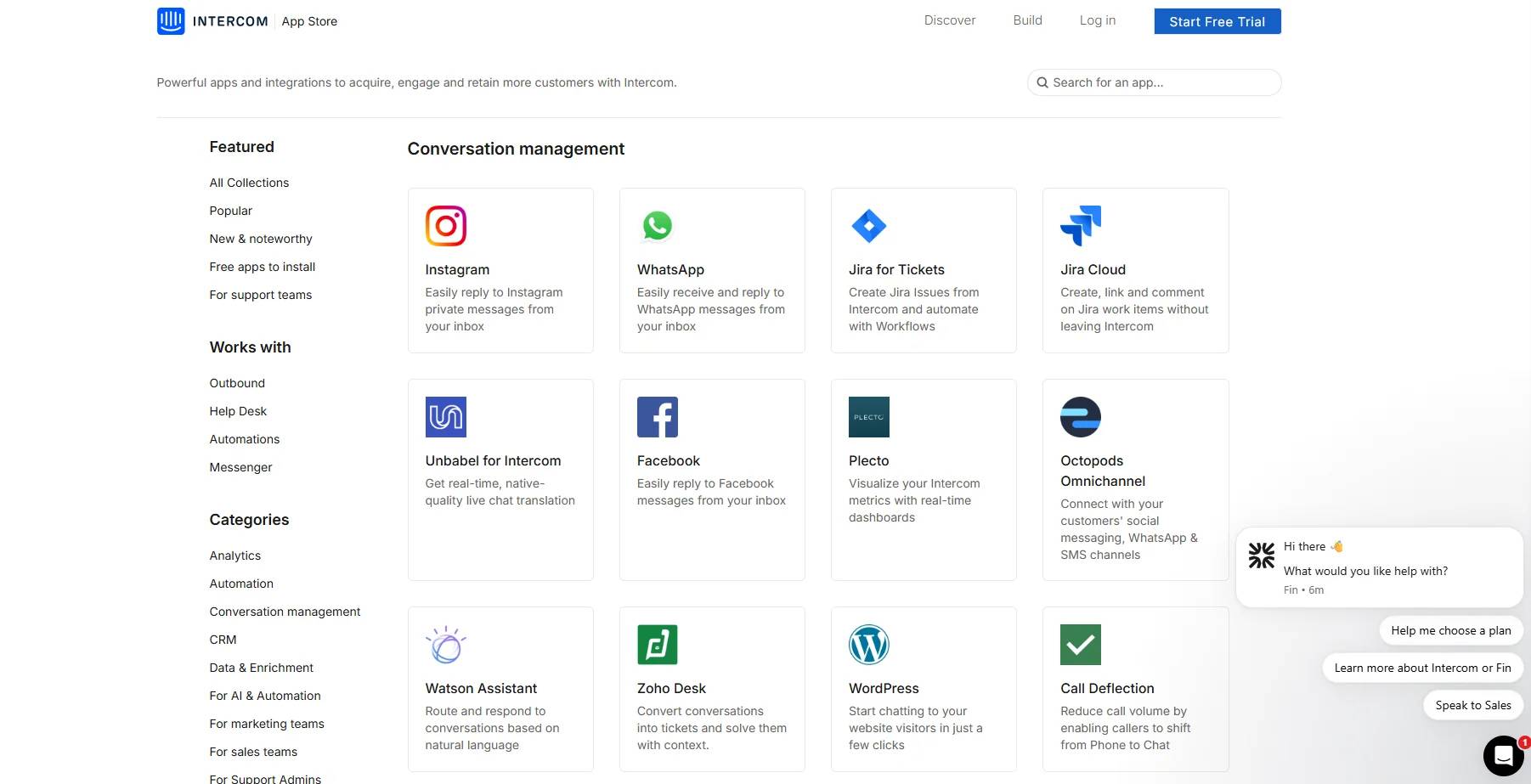The height and width of the screenshot is (784, 1531).
Task: Open the Instagram app icon
Action: (x=446, y=226)
